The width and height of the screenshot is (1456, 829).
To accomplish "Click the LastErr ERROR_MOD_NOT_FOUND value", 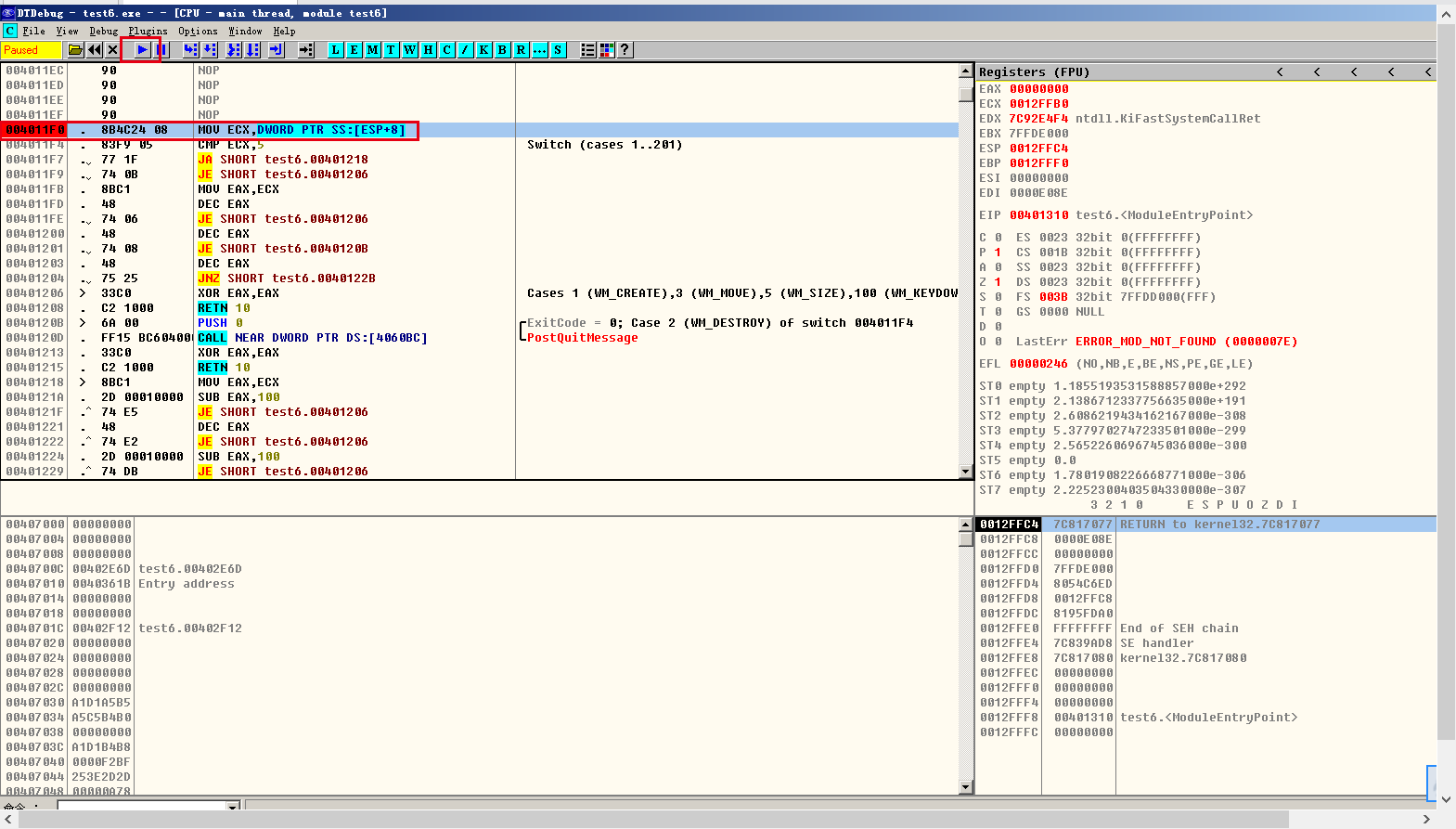I will [x=1186, y=342].
